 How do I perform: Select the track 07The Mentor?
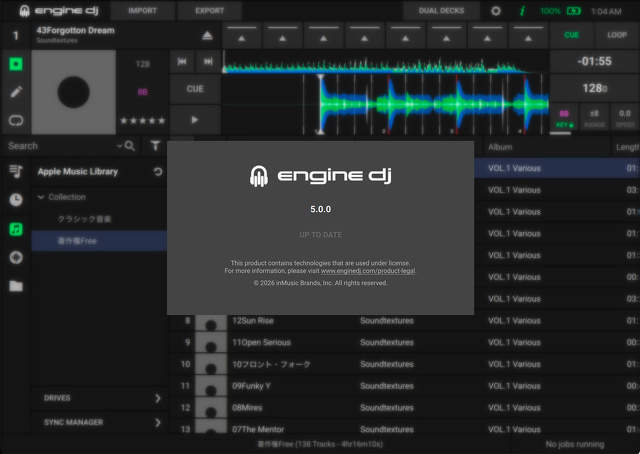(x=258, y=430)
